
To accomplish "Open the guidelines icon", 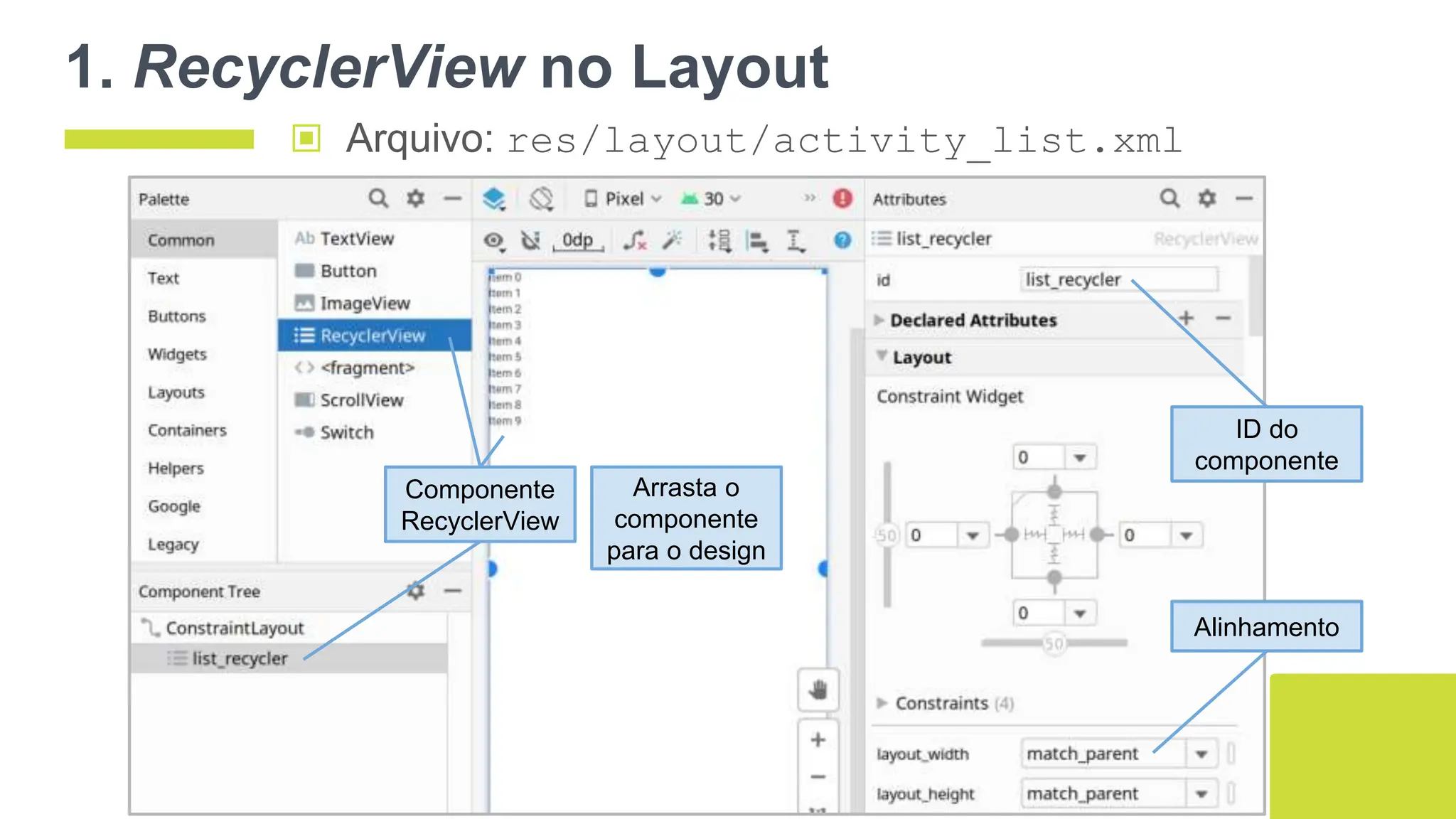I will coord(795,241).
